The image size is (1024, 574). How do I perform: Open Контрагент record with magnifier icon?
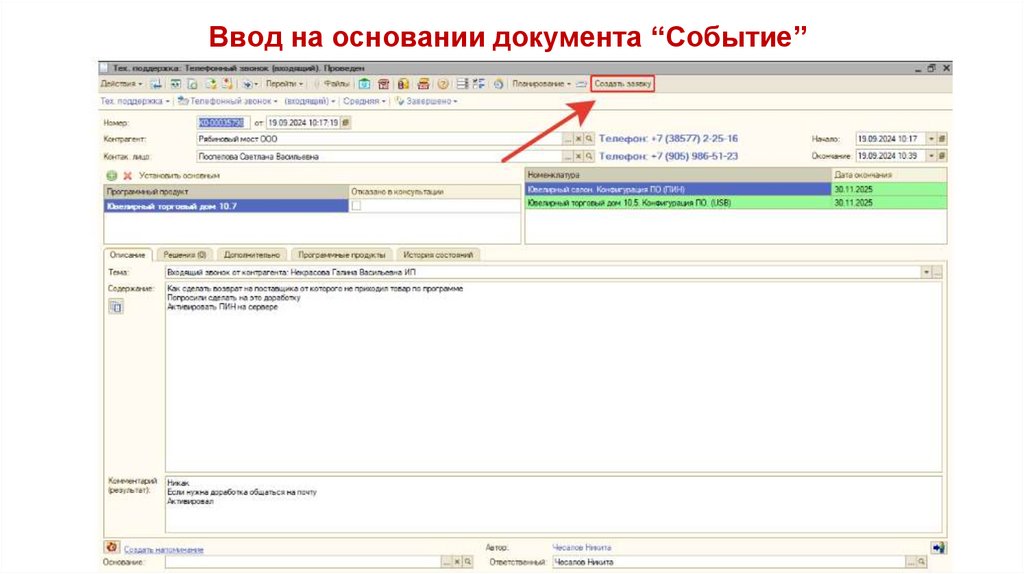point(589,139)
